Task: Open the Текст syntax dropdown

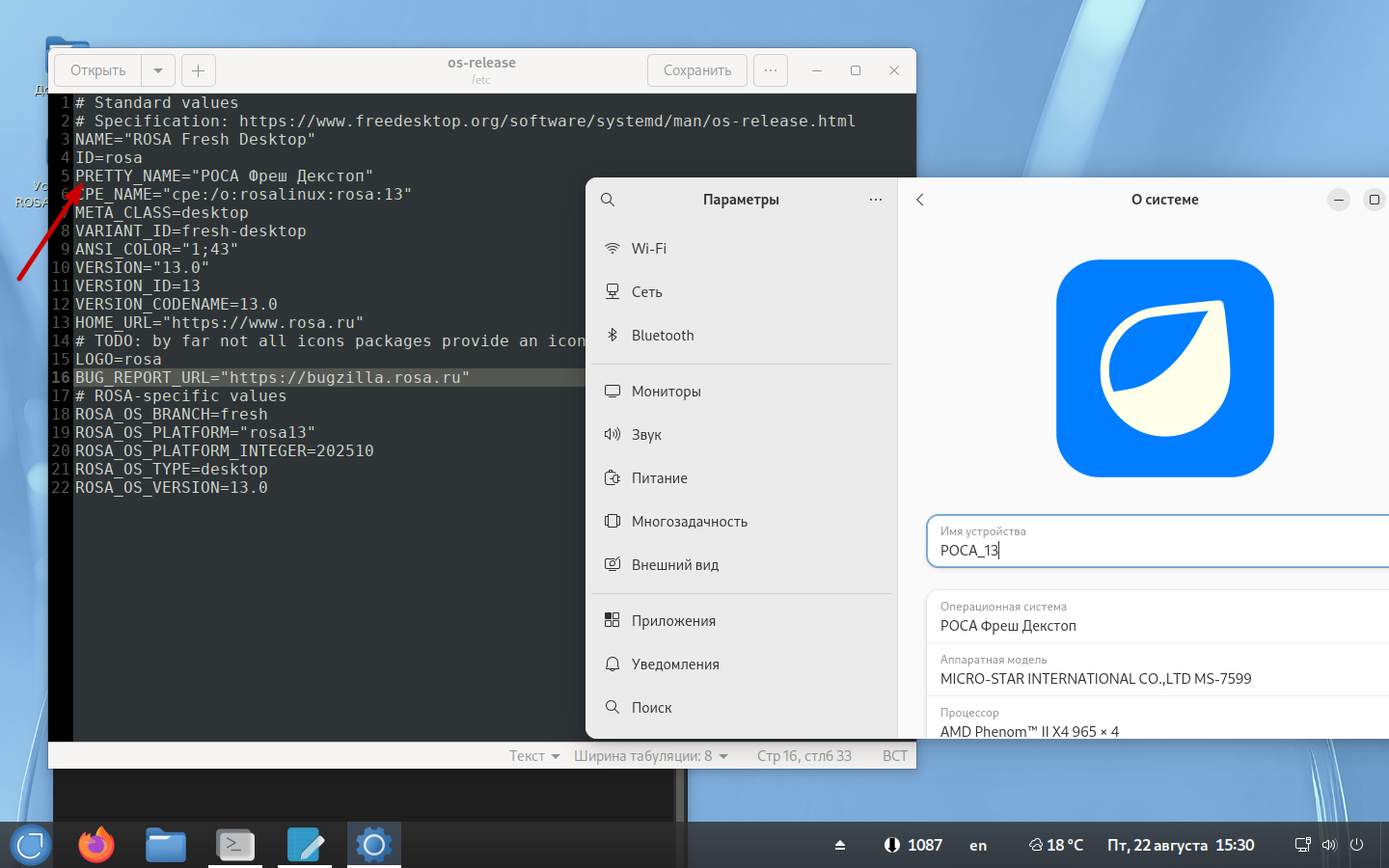Action: tap(534, 756)
